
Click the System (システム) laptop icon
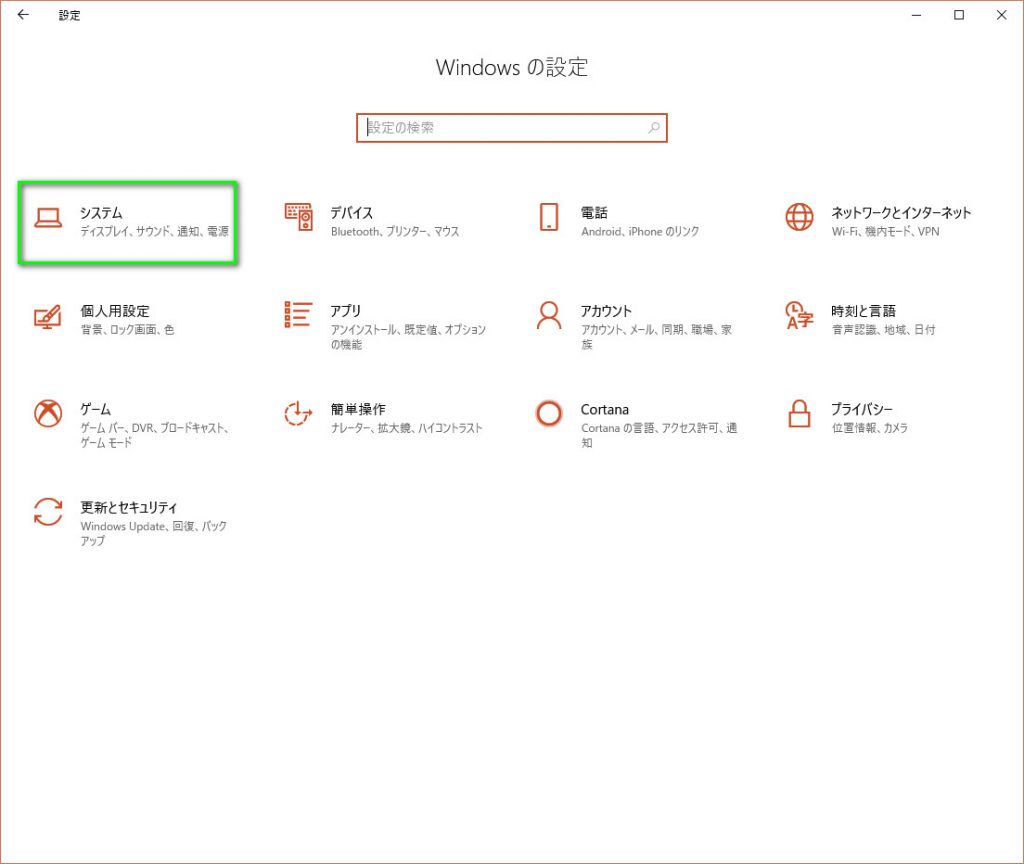[x=48, y=218]
